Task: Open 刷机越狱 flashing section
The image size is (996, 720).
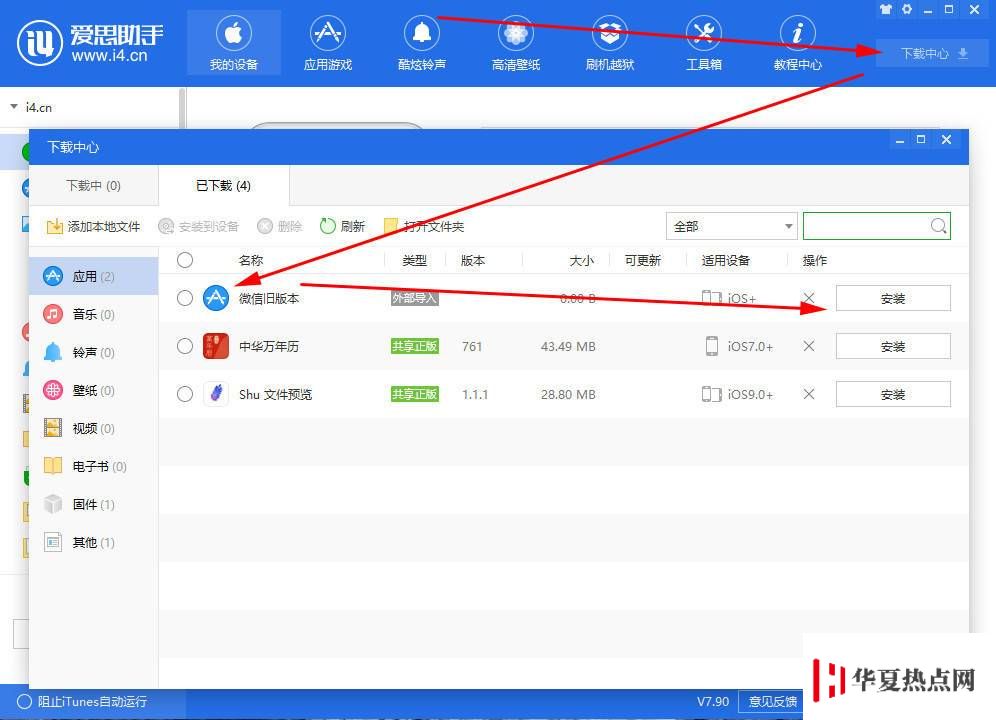Action: tap(610, 43)
